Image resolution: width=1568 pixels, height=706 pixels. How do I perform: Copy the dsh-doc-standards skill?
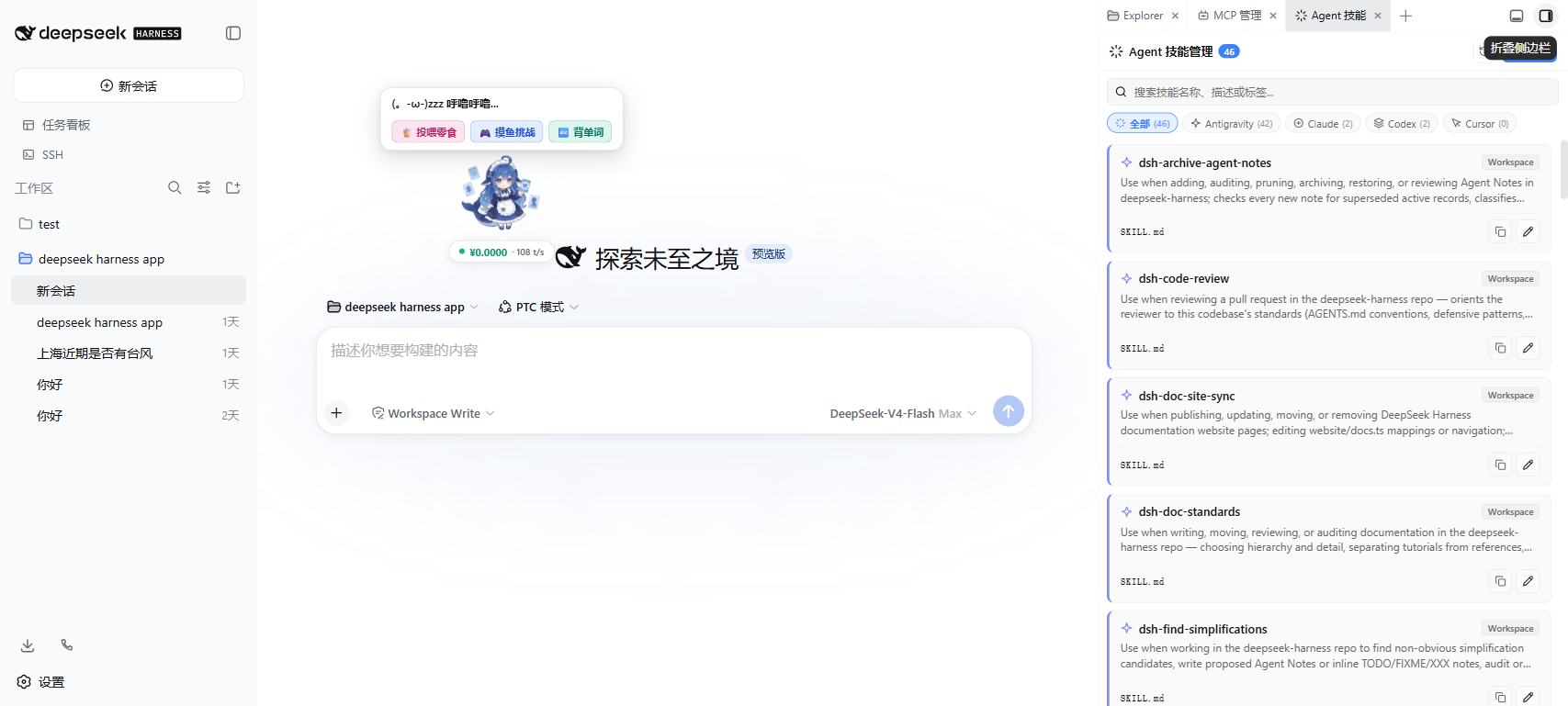[x=1500, y=581]
